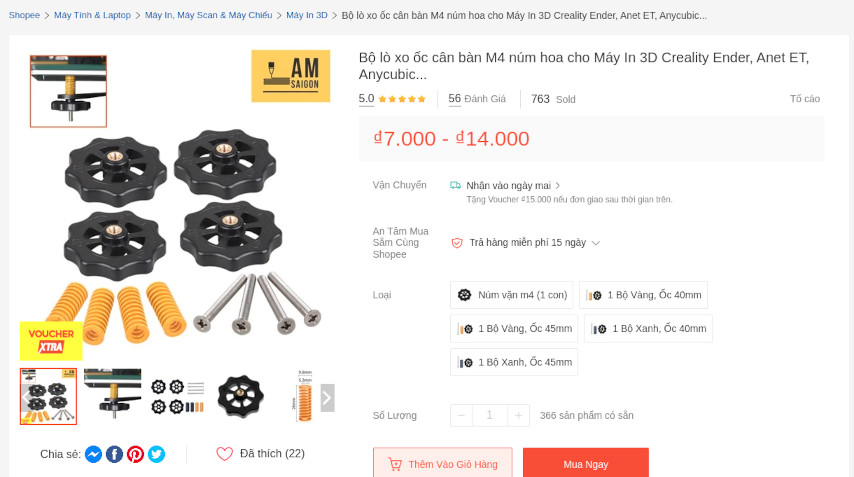Click the delivery truck icon
Viewport: 854px width, 477px height.
[x=455, y=185]
